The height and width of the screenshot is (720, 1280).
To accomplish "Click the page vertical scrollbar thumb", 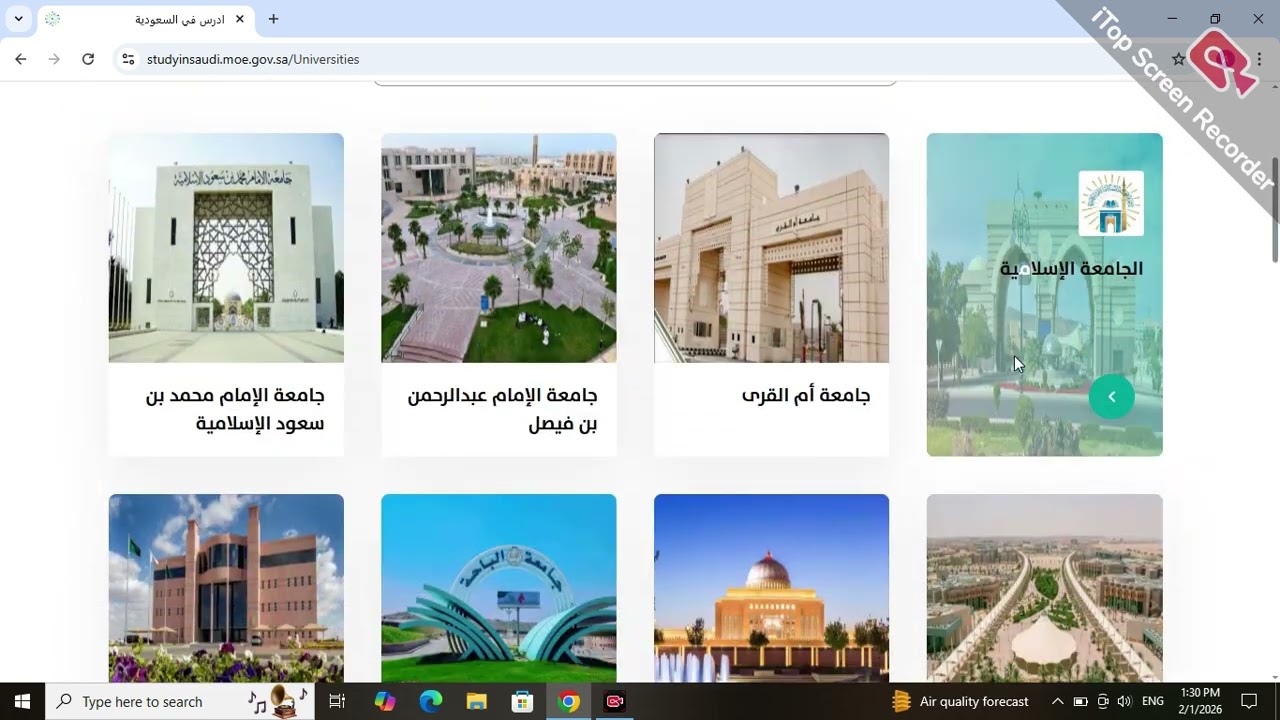I will [1274, 210].
